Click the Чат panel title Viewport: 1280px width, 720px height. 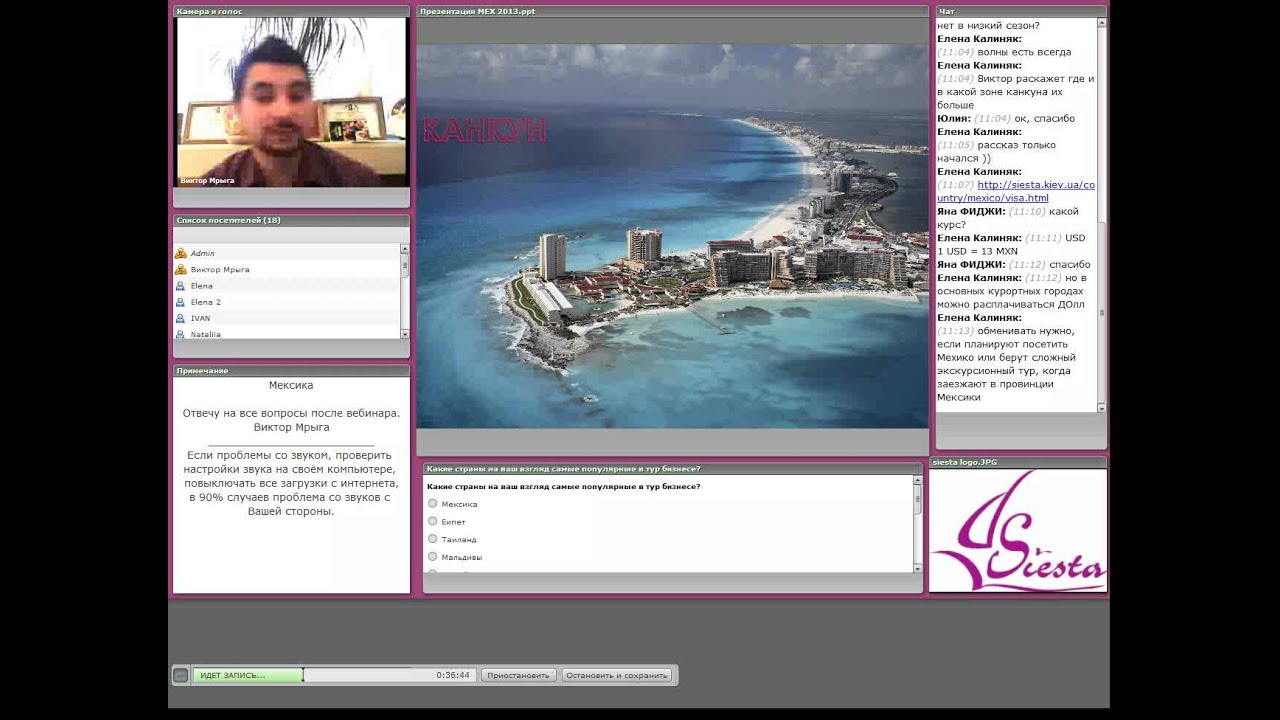pos(947,11)
